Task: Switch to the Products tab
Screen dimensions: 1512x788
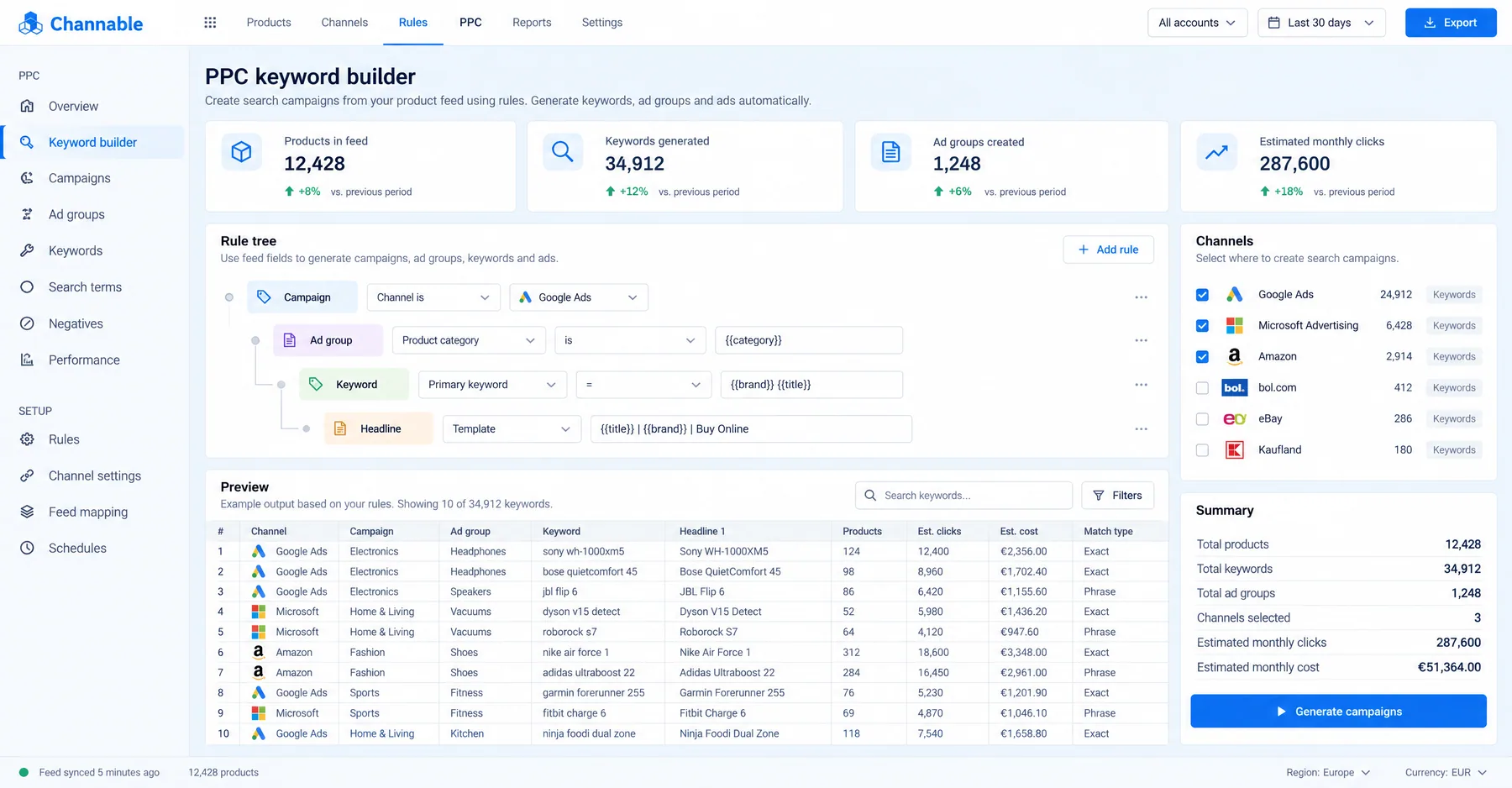Action: click(269, 23)
